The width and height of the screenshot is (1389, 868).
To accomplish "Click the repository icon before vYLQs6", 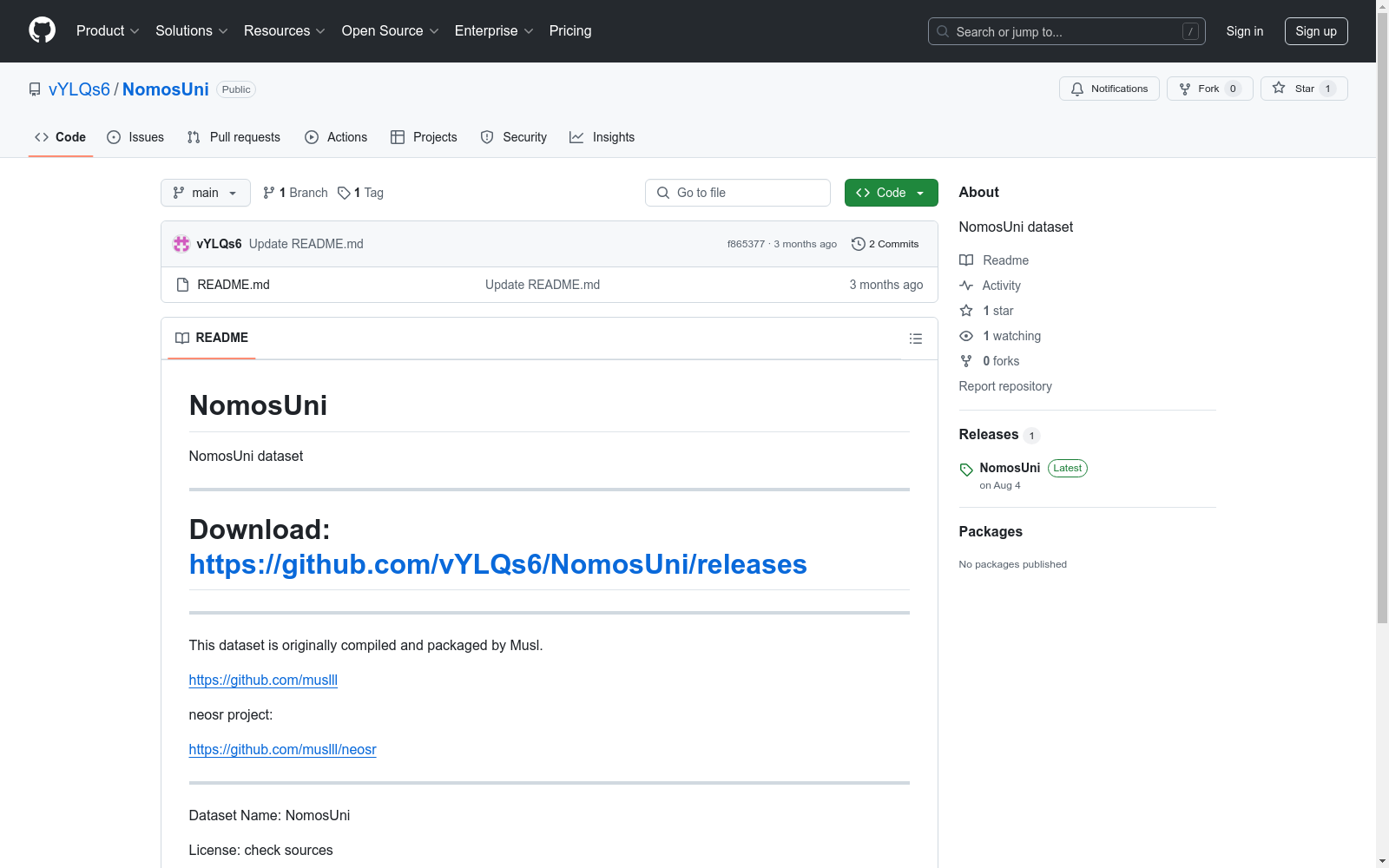I will pyautogui.click(x=35, y=89).
